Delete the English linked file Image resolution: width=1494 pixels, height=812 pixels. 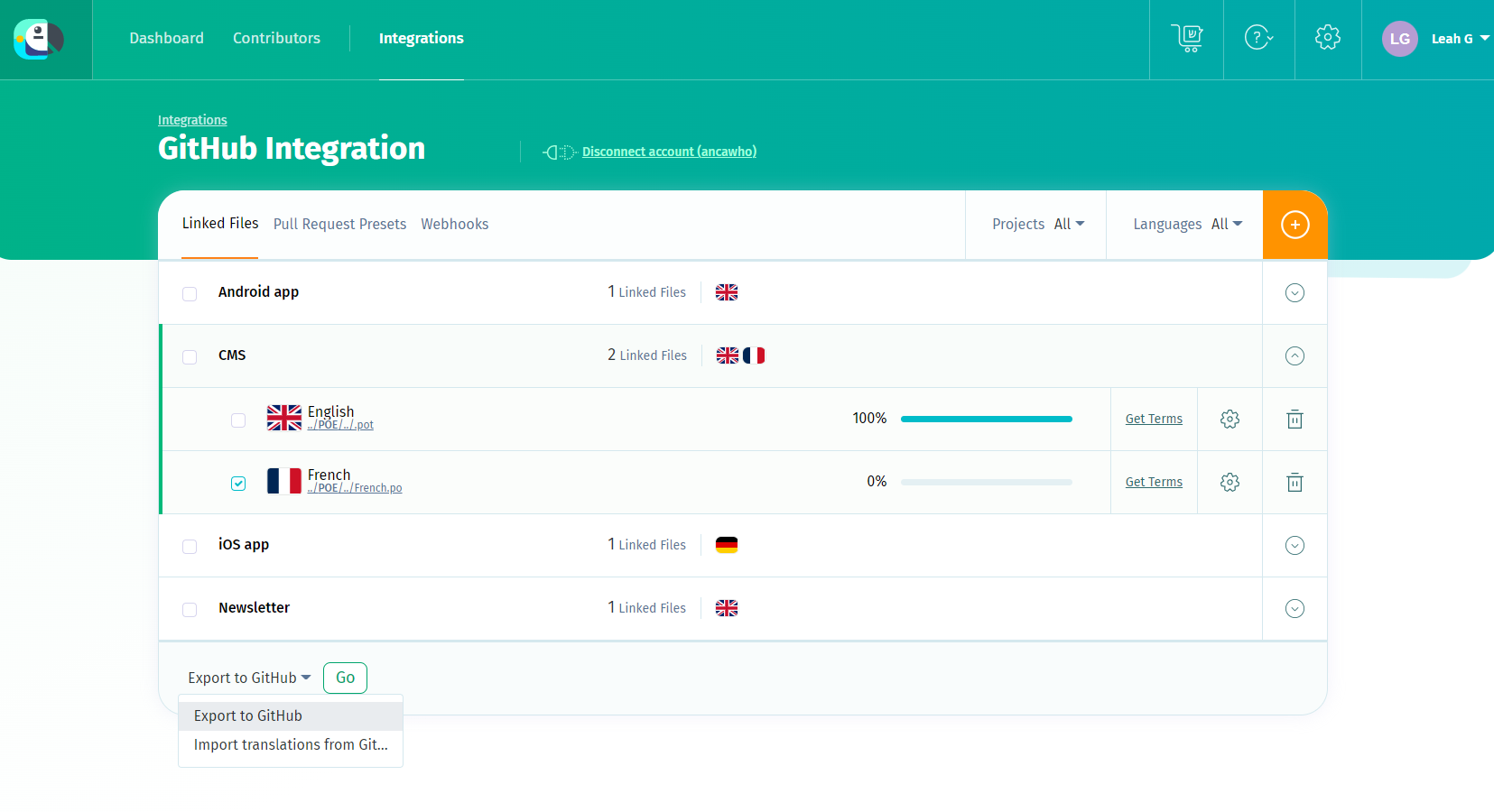pyautogui.click(x=1294, y=419)
